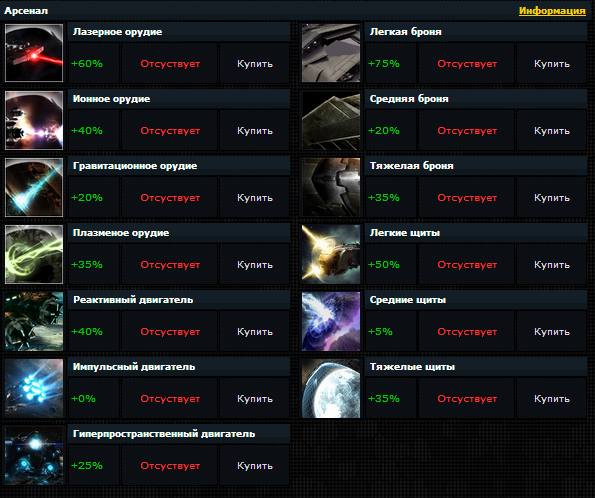Buy the Лазерное орудие with Купить
Image resolution: width=595 pixels, height=498 pixels.
point(255,63)
